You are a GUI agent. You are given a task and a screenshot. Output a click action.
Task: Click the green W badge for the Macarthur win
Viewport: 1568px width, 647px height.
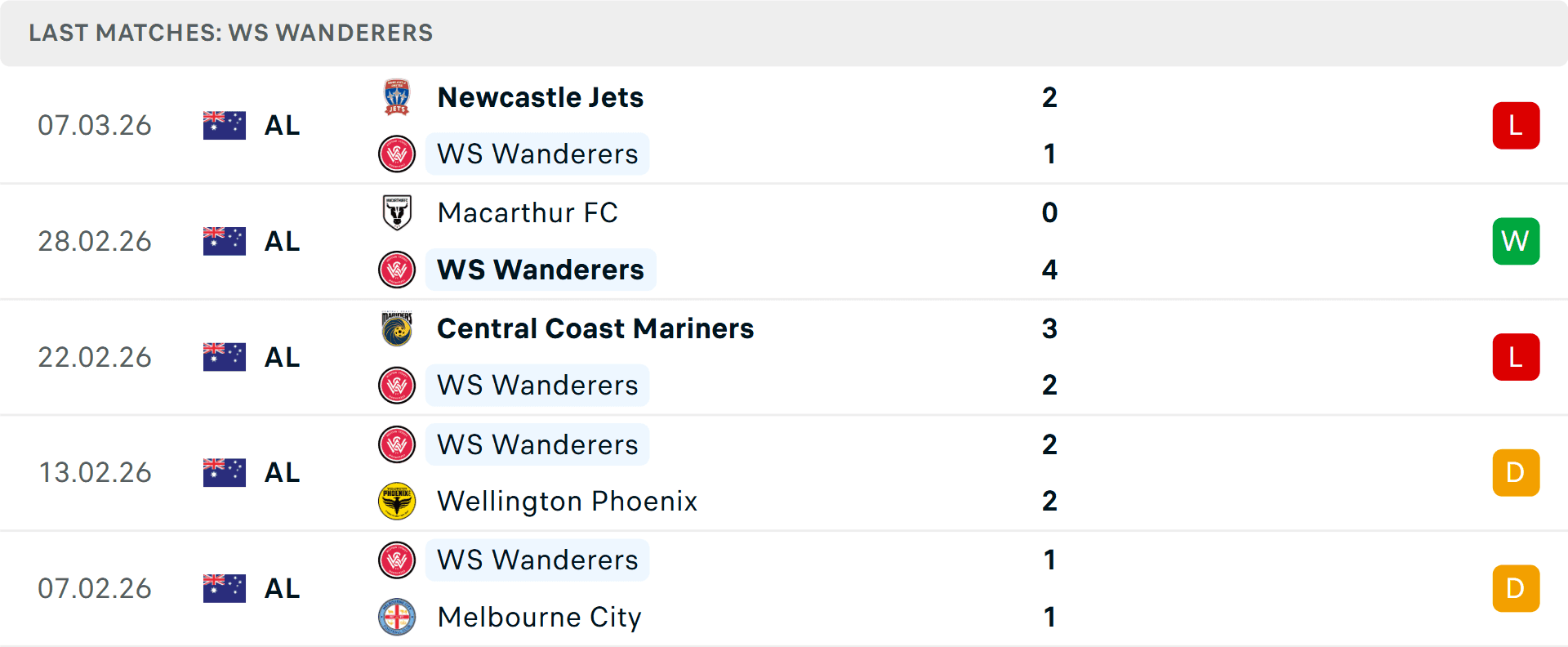click(1516, 241)
